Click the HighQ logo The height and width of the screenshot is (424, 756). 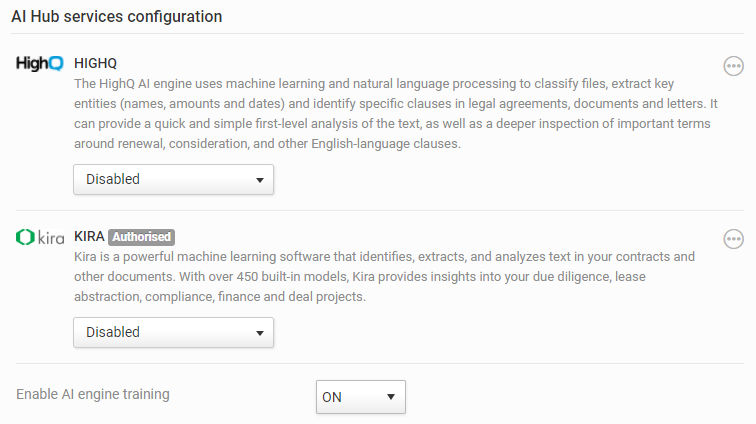tap(40, 63)
